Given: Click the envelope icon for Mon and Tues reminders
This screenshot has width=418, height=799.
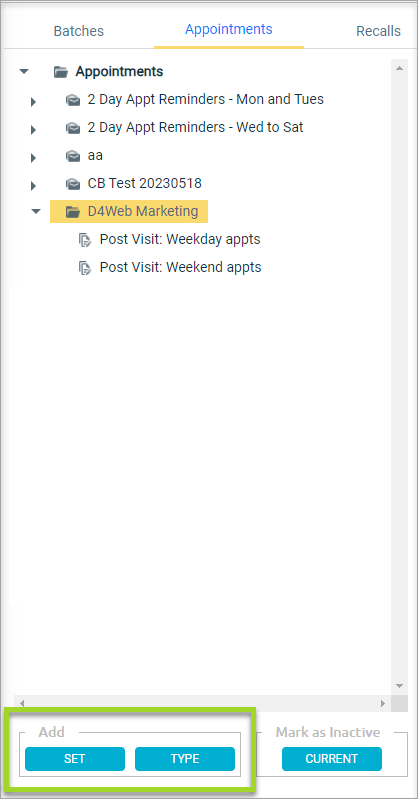Looking at the screenshot, I should pyautogui.click(x=73, y=100).
